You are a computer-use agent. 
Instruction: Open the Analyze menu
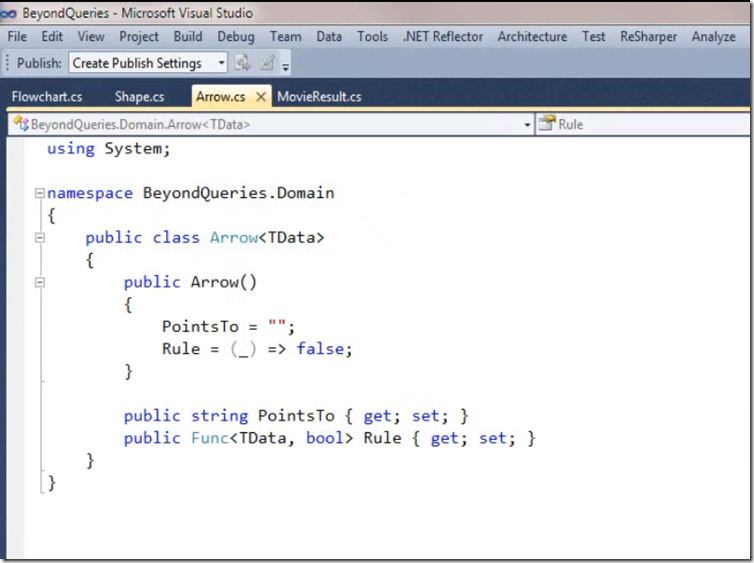coord(714,37)
